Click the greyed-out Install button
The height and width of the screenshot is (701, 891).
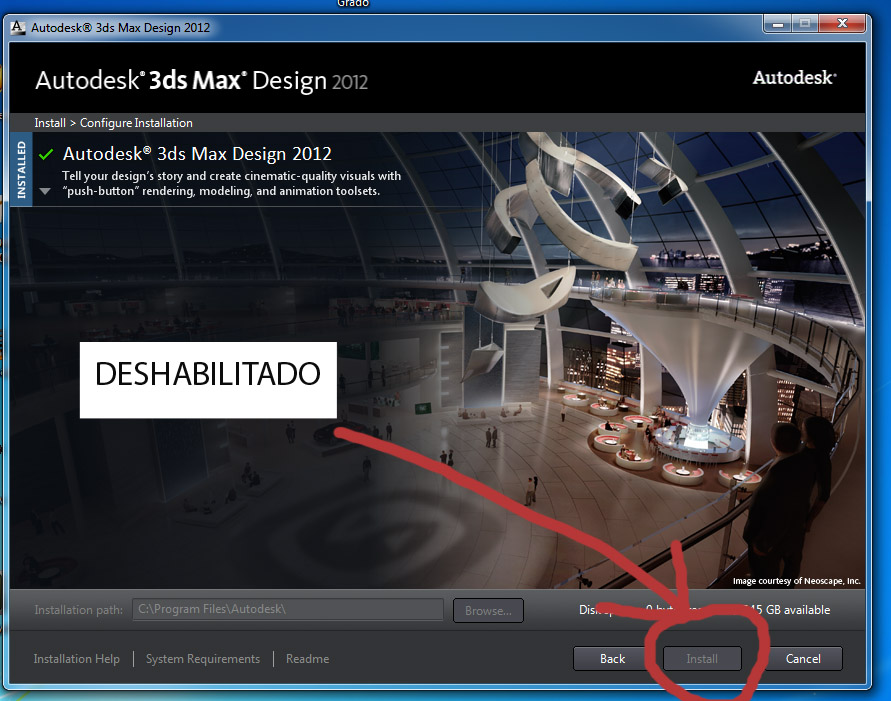pos(702,658)
